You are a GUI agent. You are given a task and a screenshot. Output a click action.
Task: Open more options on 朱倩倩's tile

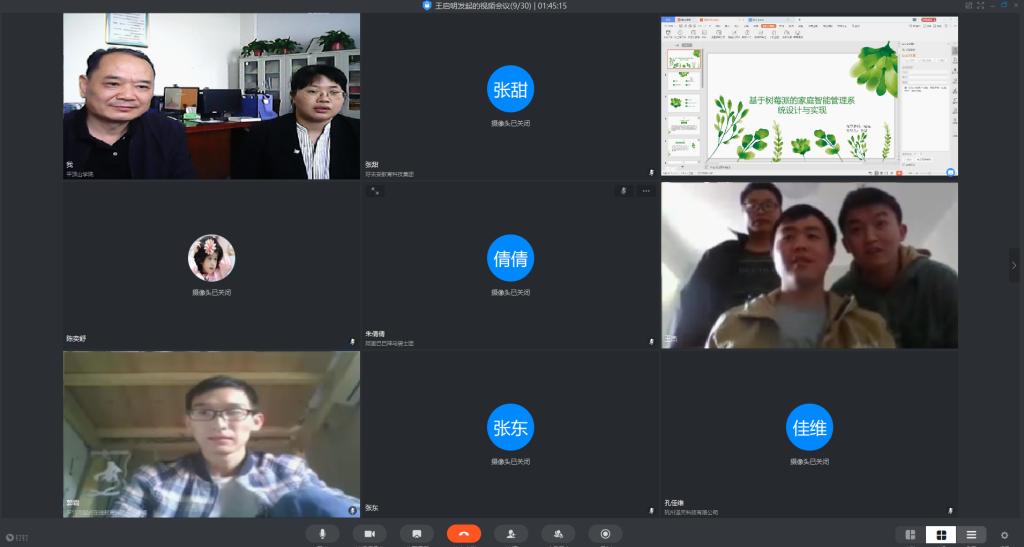(646, 191)
